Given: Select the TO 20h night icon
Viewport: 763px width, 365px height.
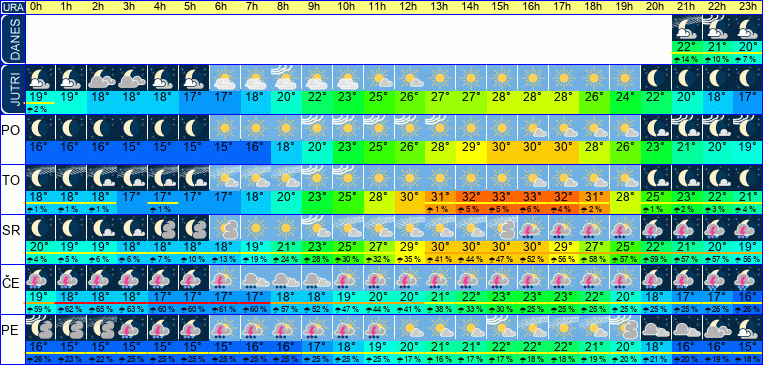Looking at the screenshot, I should coord(655,178).
